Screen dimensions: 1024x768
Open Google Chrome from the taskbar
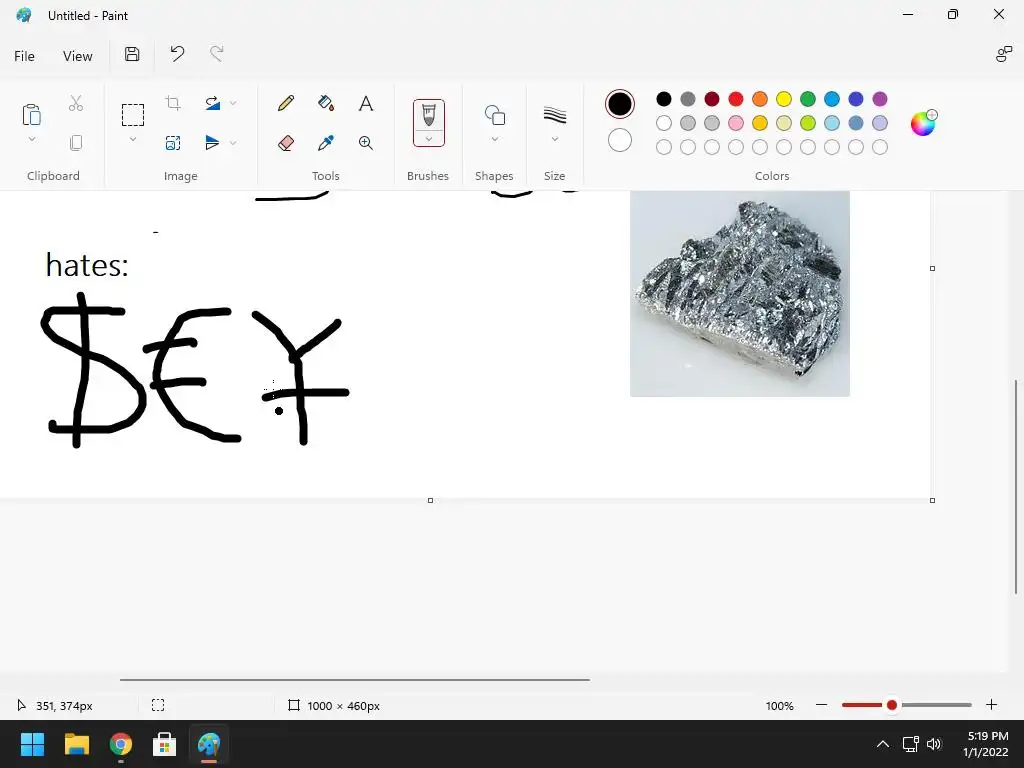click(x=121, y=744)
